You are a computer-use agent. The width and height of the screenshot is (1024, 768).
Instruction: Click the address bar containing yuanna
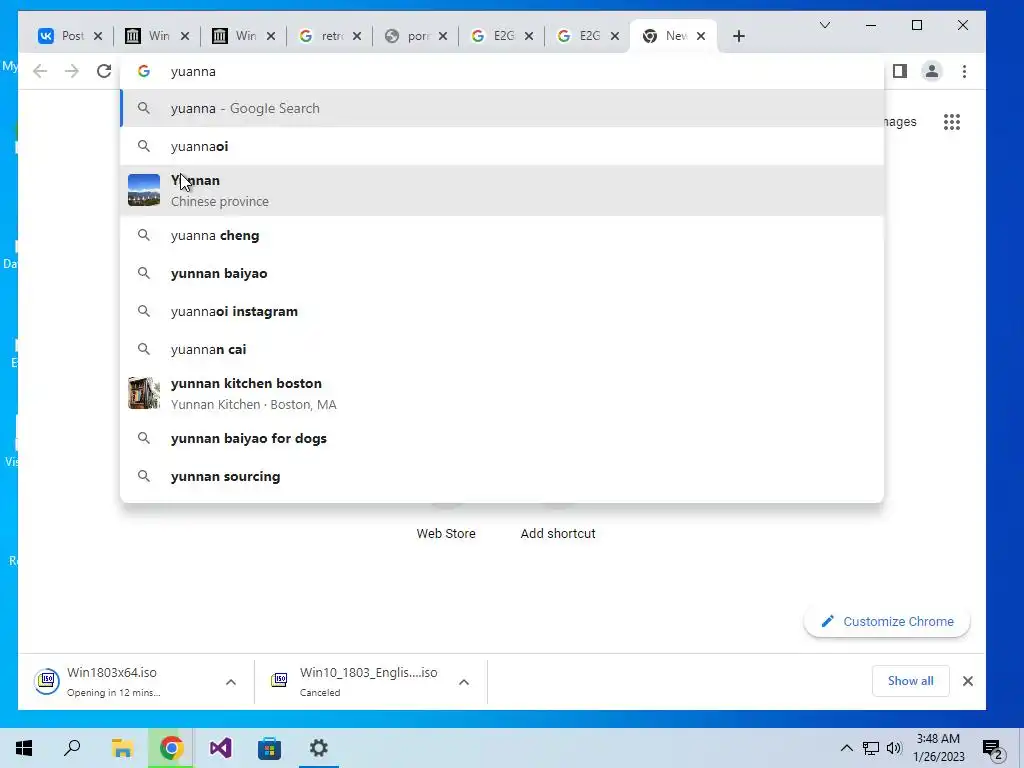502,71
